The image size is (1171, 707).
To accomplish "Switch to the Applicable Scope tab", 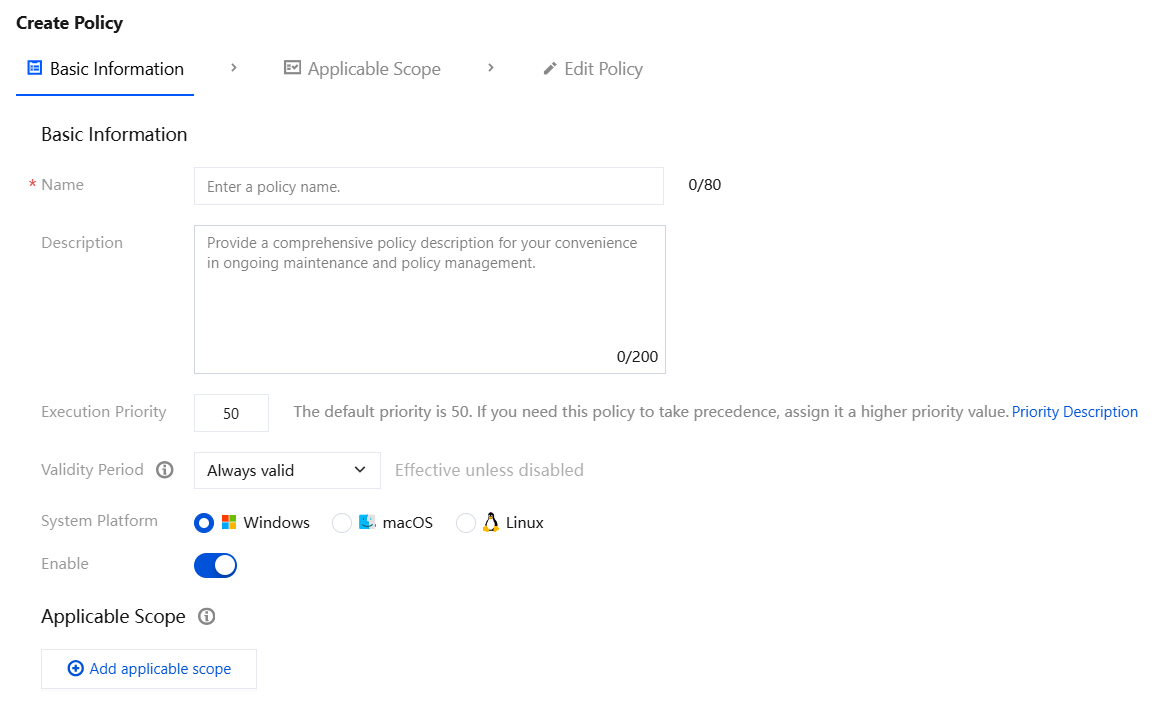I will (x=362, y=69).
